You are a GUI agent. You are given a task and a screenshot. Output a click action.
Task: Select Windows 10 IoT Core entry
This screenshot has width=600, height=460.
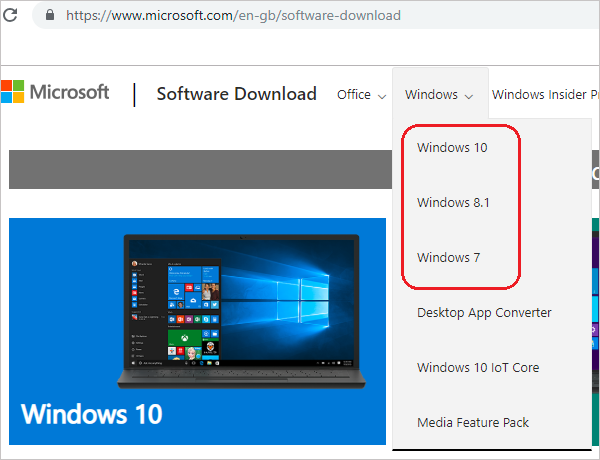tap(478, 368)
